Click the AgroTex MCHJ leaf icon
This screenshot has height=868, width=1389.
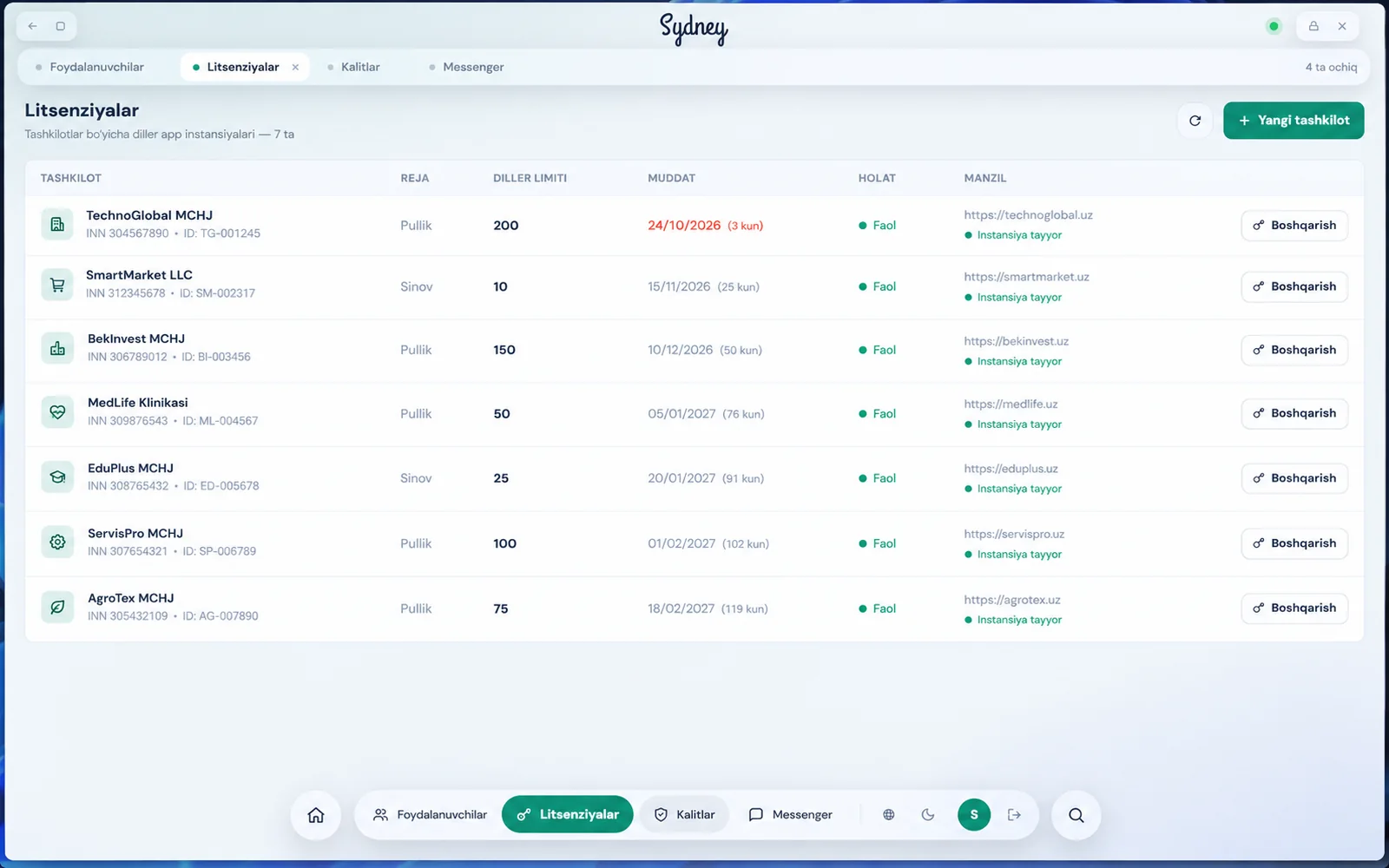tap(57, 608)
